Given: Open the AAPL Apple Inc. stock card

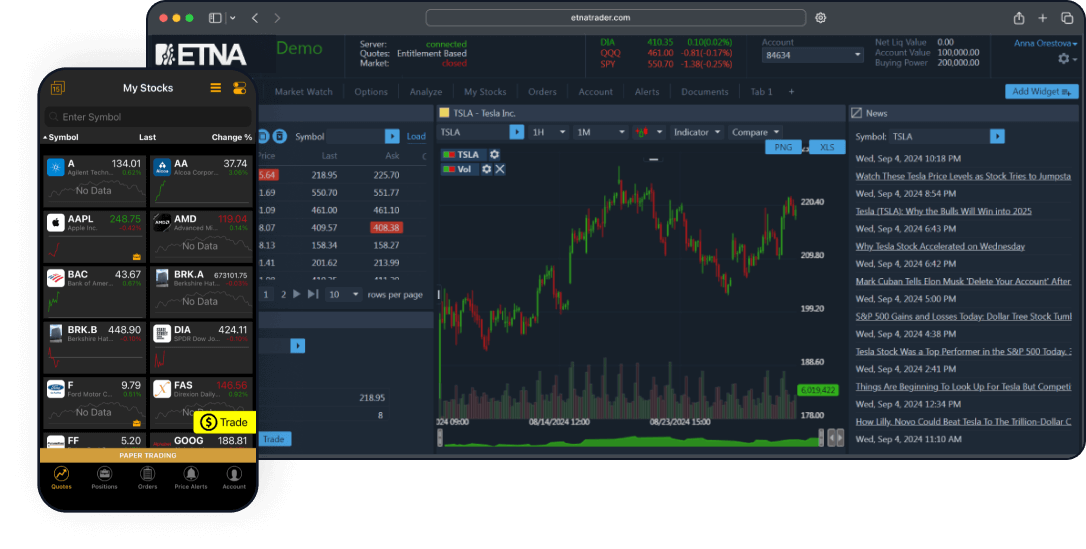Looking at the screenshot, I should click(x=95, y=236).
